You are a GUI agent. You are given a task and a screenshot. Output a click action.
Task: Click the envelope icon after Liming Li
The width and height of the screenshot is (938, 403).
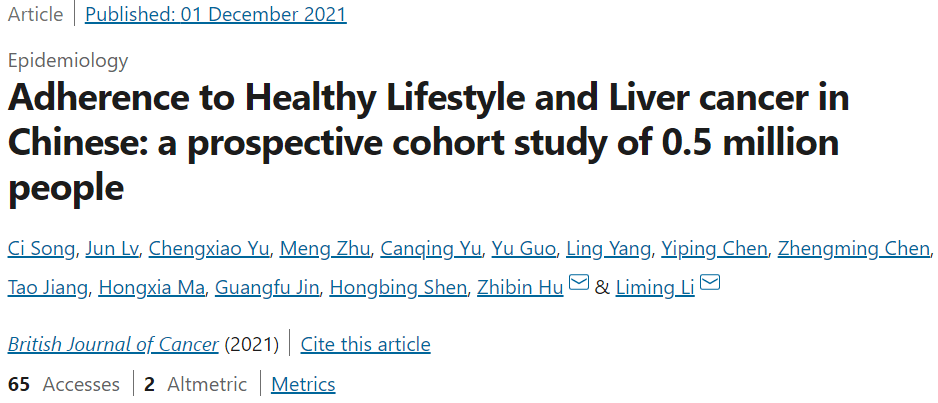(710, 285)
